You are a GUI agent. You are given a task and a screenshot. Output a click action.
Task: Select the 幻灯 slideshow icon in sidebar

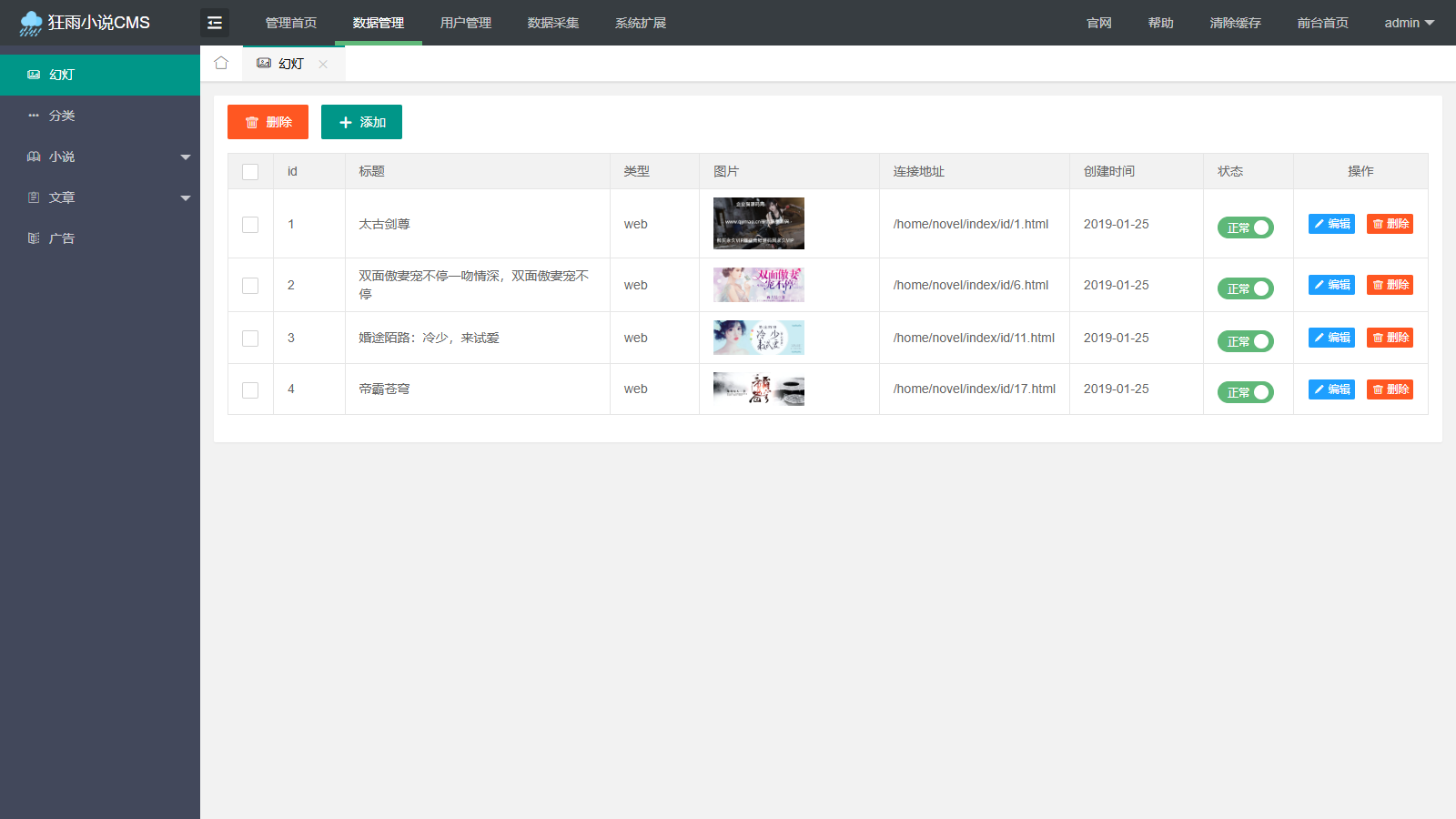click(x=34, y=74)
